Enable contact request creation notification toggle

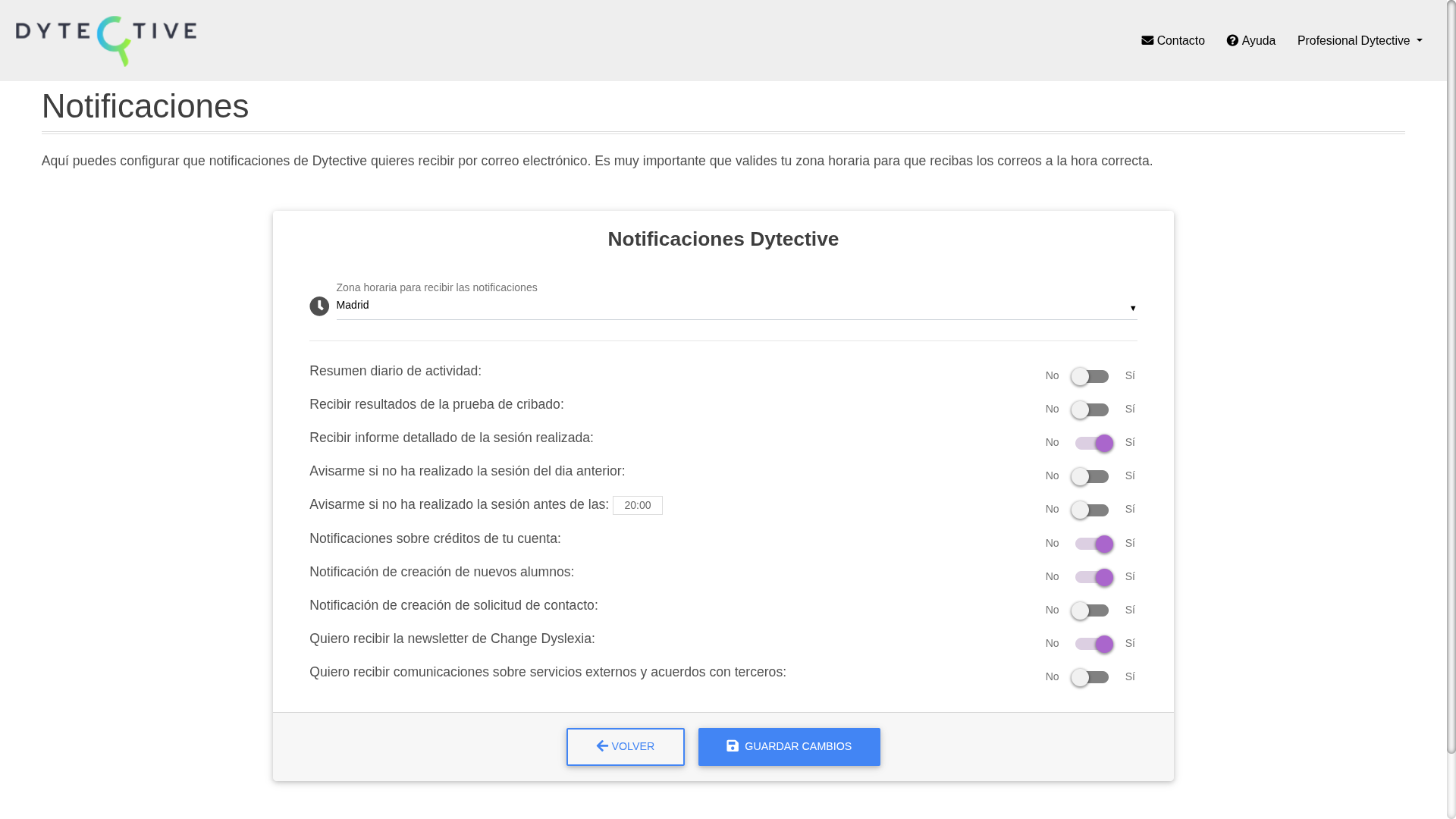pos(1090,610)
